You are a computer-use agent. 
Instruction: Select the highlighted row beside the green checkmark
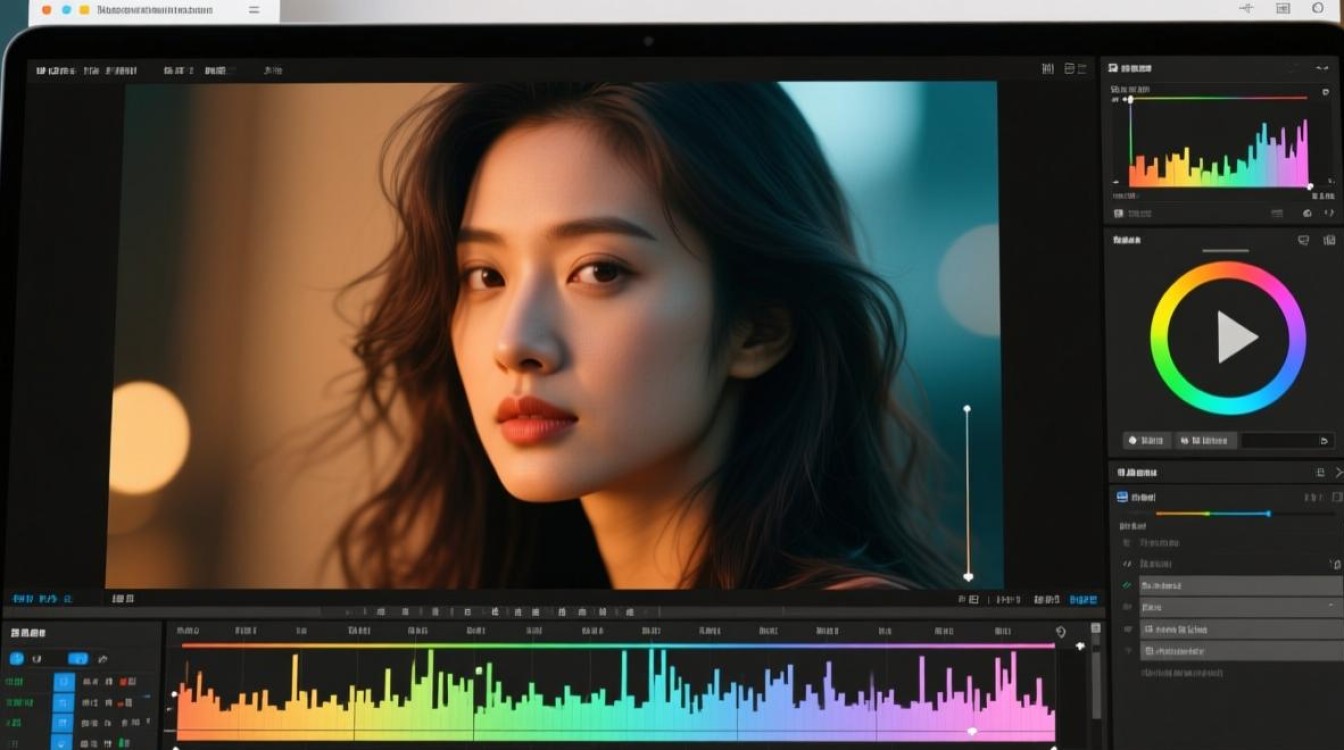coord(1240,585)
